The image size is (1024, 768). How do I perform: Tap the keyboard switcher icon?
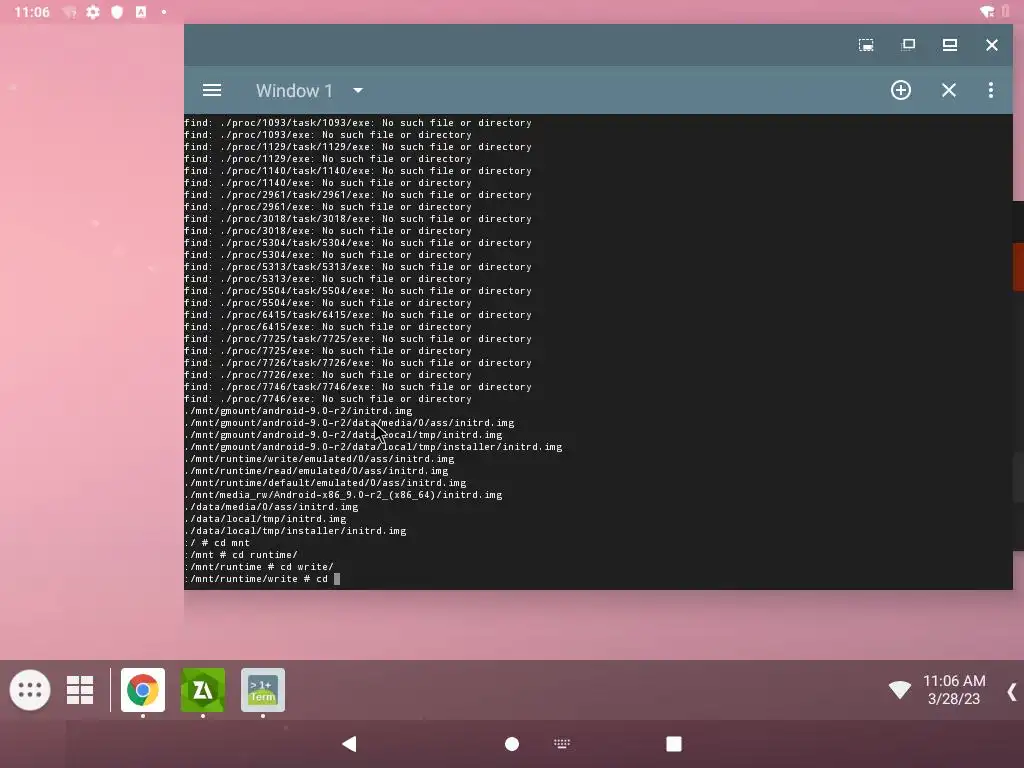562,743
